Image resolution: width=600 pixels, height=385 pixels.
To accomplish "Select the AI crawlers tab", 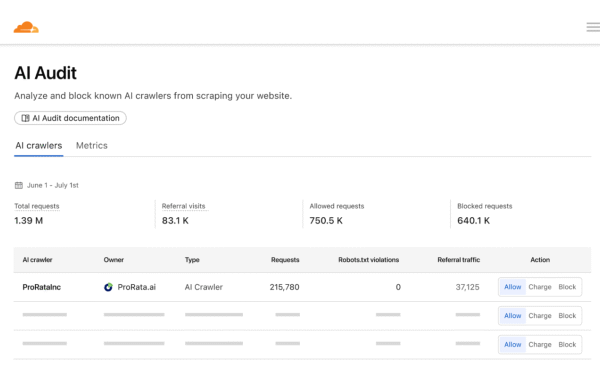I will pos(39,145).
